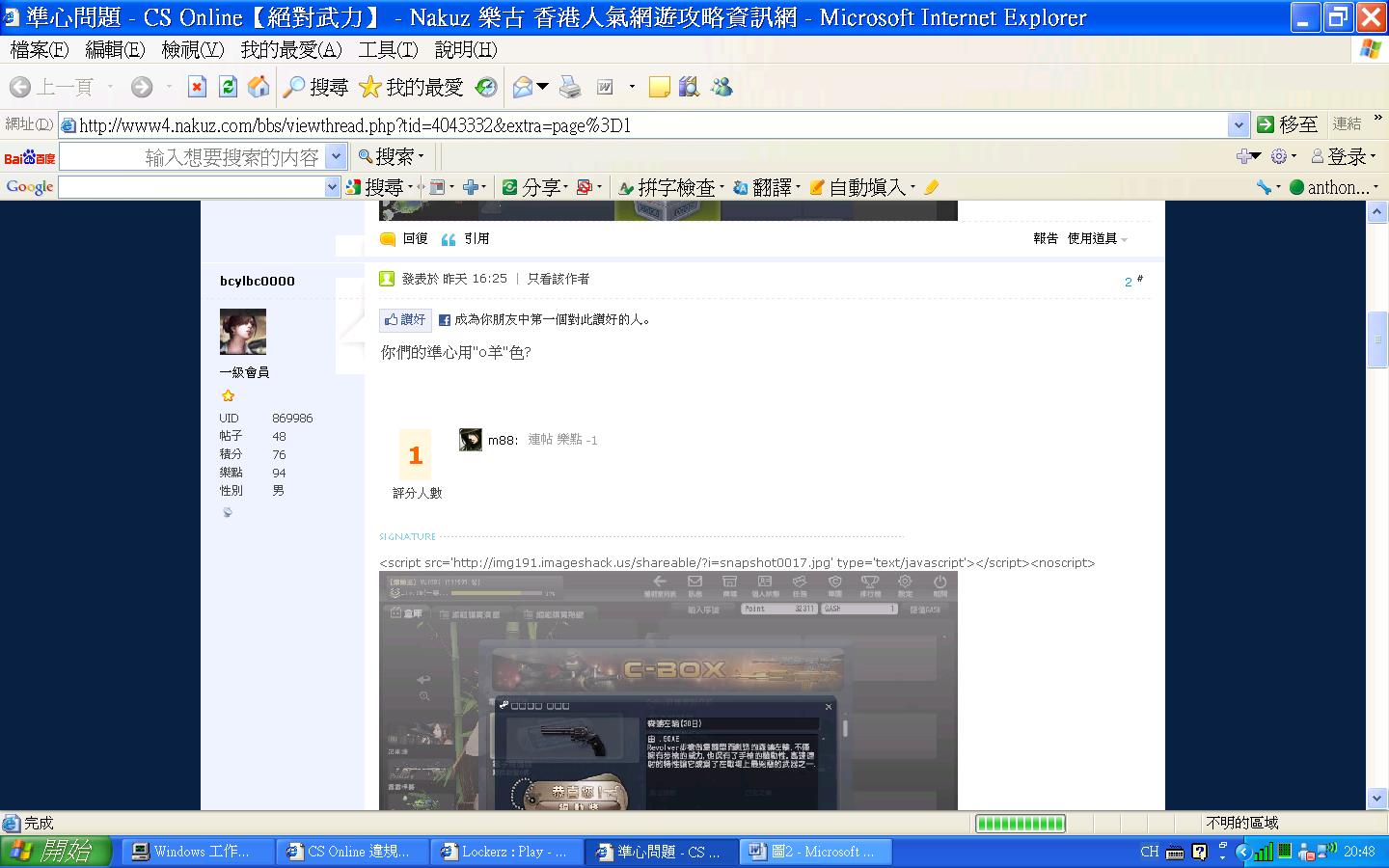Expand the Word edit dropdown arrow

pyautogui.click(x=632, y=88)
